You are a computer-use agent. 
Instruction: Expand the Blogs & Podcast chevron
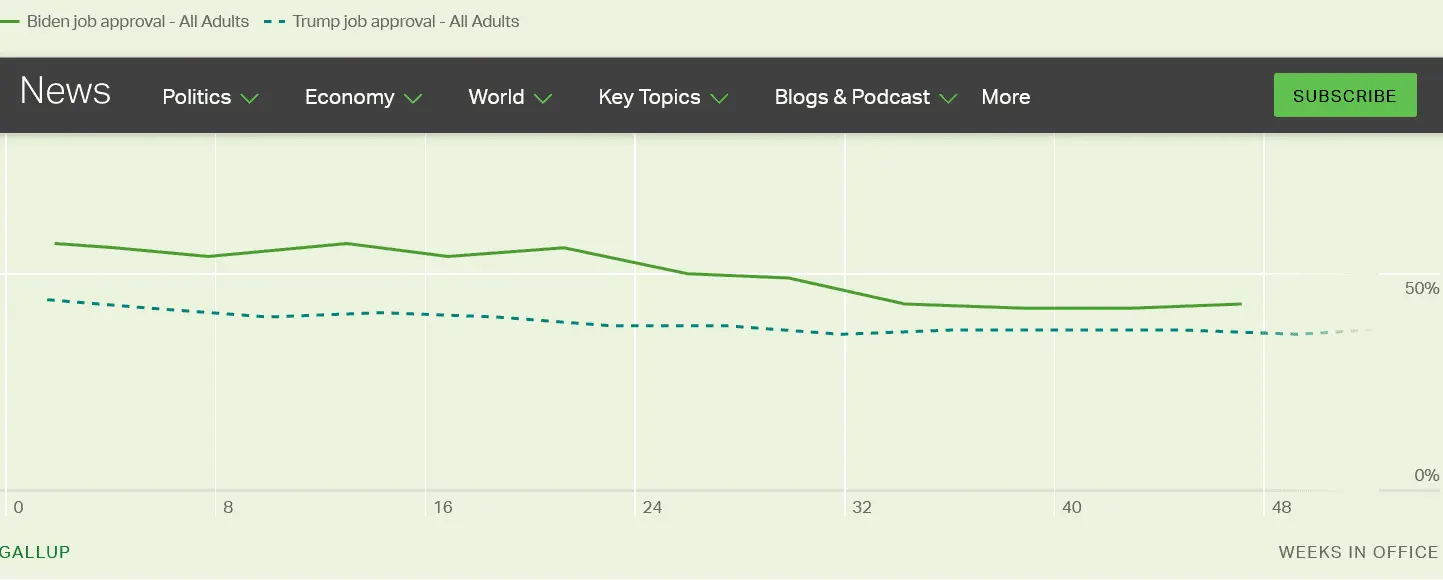949,98
